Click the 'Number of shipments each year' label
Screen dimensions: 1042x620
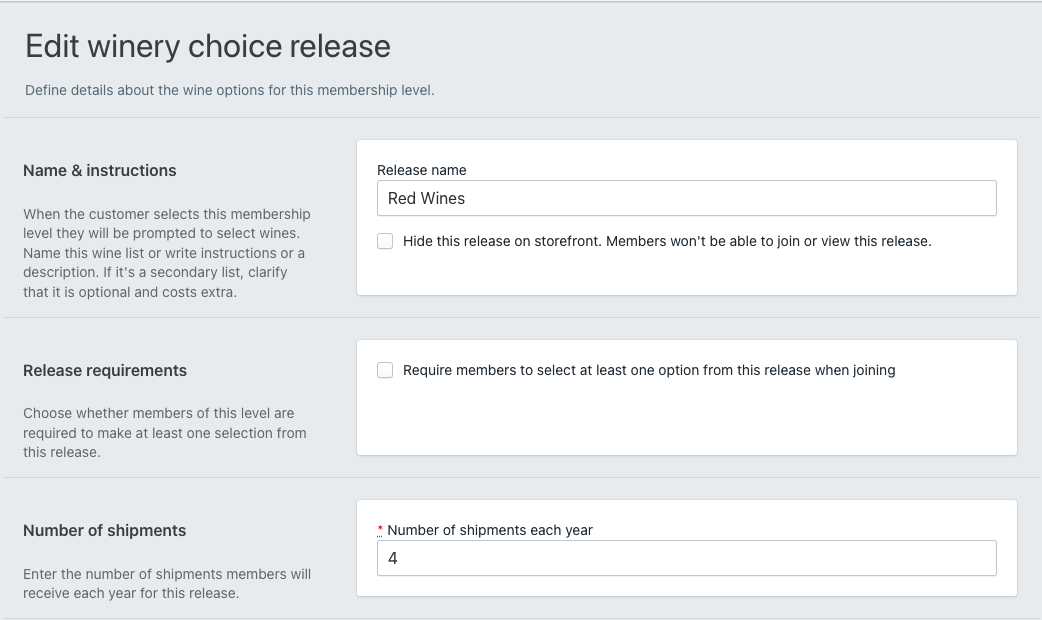click(490, 530)
